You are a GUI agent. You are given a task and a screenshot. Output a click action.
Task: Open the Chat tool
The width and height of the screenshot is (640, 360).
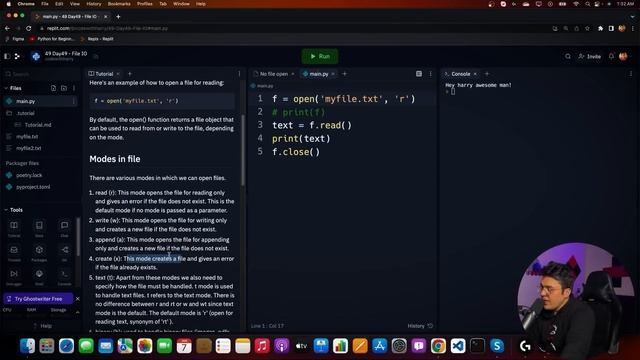point(64,229)
